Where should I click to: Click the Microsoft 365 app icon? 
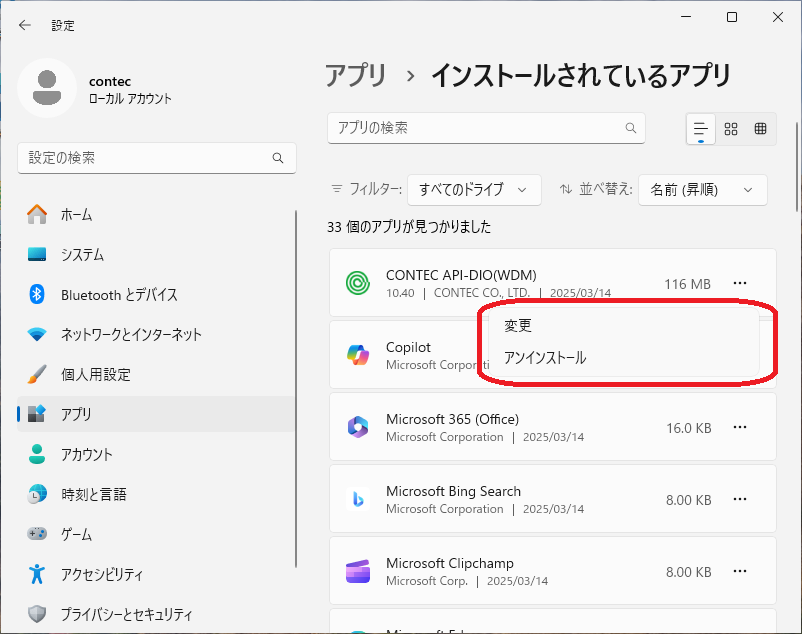358,427
